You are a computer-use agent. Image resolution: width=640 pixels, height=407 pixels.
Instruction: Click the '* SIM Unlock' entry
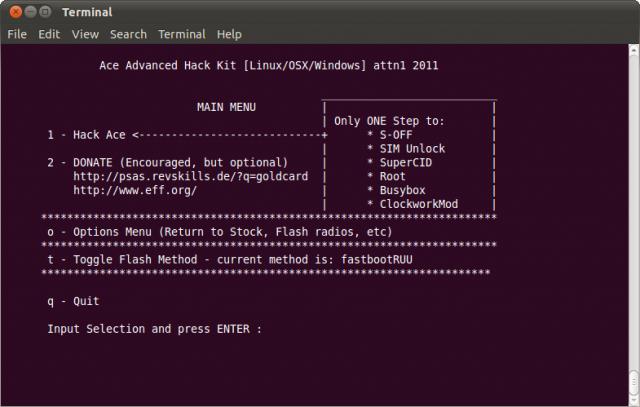(406, 149)
